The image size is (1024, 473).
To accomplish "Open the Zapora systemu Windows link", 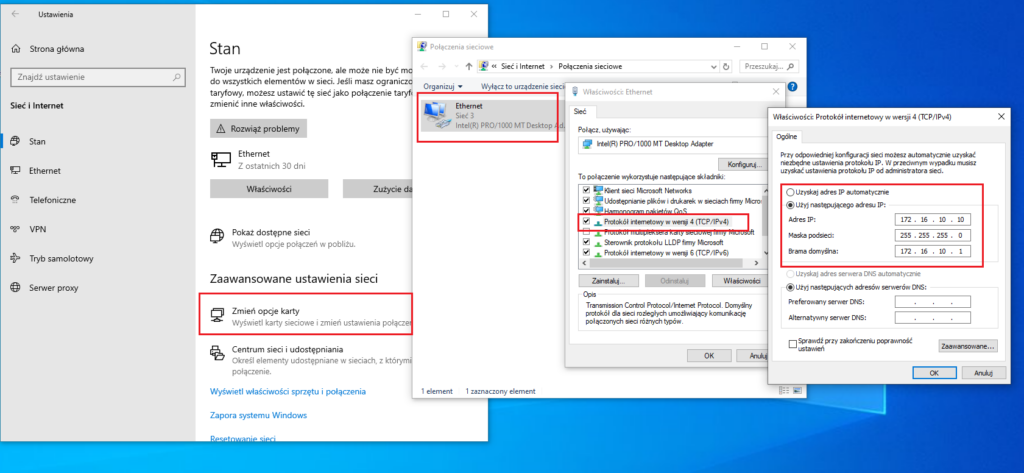I will 258,415.
